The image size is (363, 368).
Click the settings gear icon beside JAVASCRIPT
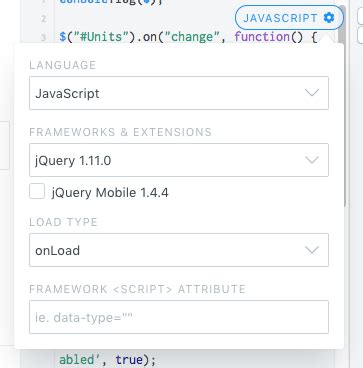329,18
